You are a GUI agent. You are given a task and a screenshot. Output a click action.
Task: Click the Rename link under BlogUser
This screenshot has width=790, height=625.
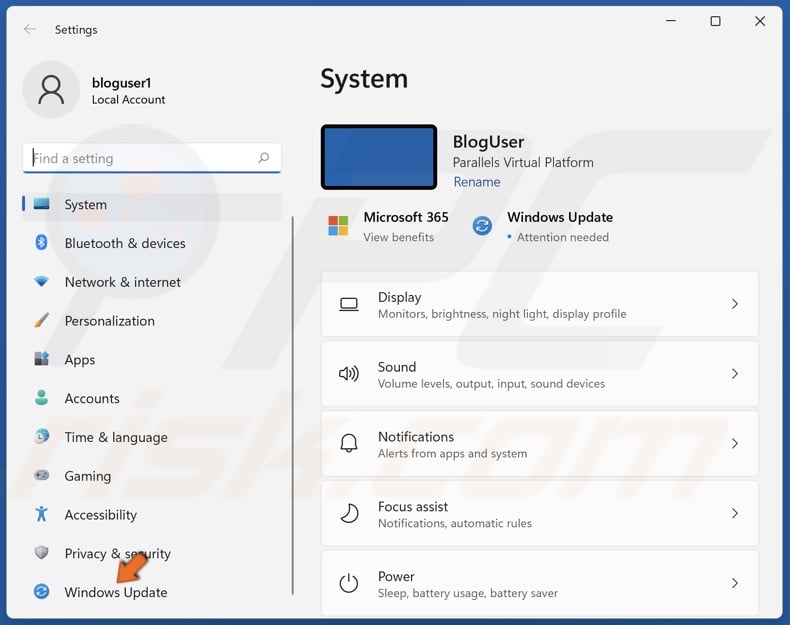click(x=477, y=182)
